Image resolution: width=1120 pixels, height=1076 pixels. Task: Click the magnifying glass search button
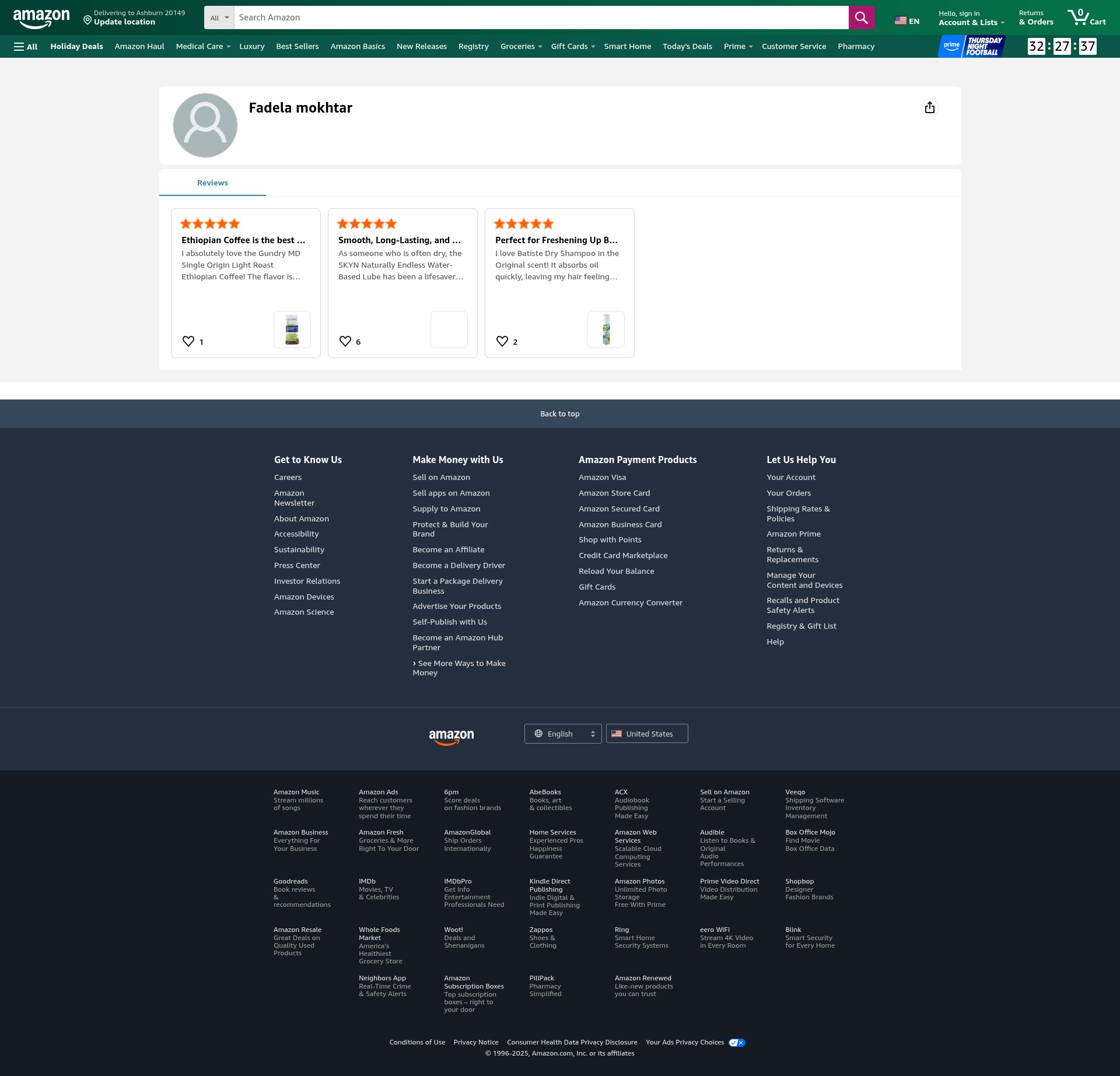point(861,17)
